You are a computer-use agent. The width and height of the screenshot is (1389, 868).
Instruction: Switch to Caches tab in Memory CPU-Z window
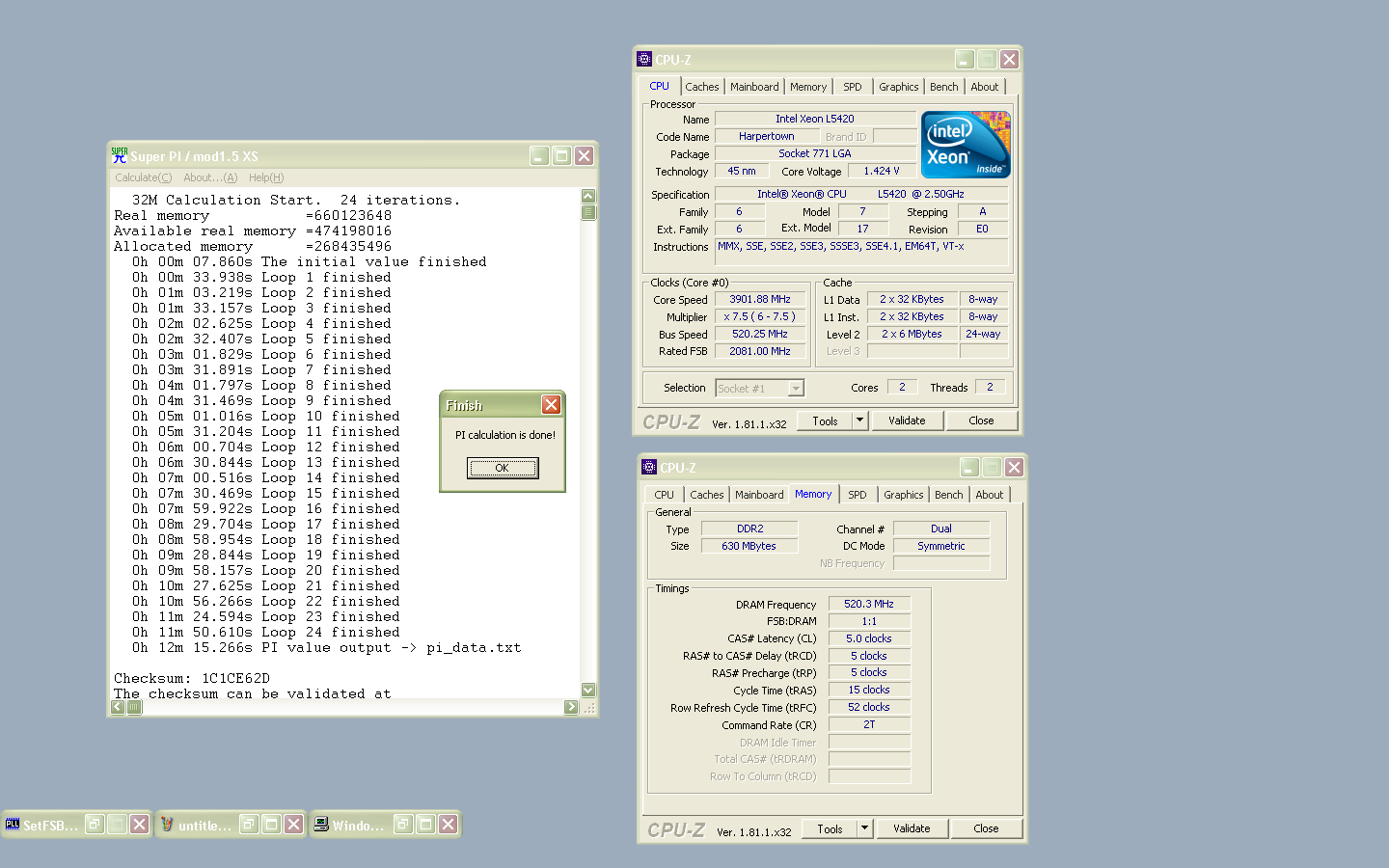point(707,495)
